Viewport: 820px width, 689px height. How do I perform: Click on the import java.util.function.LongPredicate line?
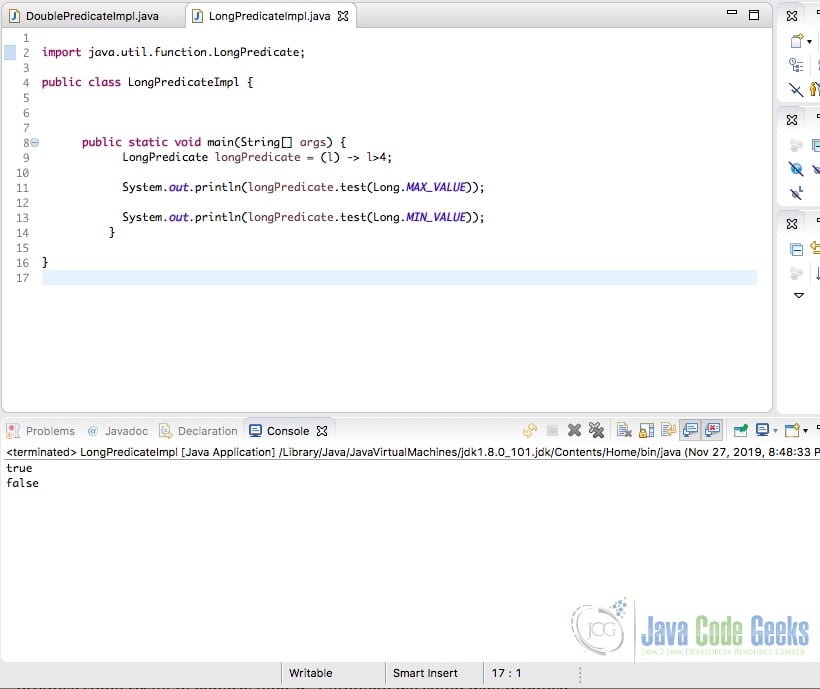point(173,52)
